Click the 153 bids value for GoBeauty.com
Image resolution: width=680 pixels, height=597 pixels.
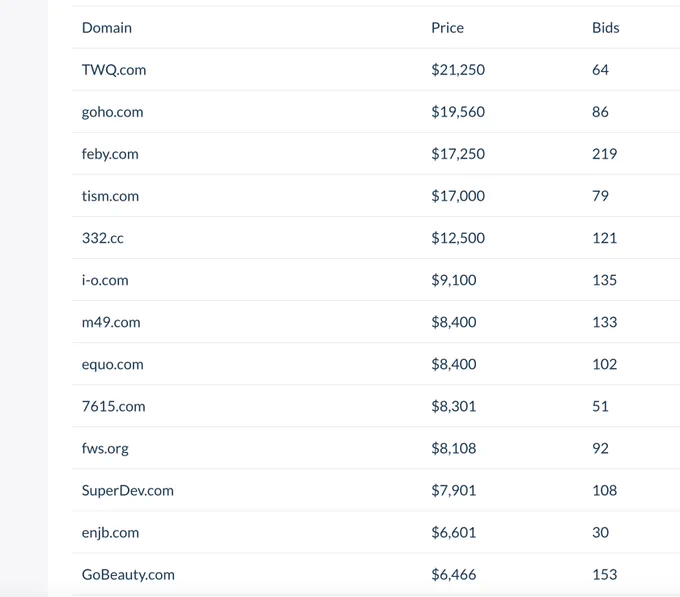coord(605,574)
